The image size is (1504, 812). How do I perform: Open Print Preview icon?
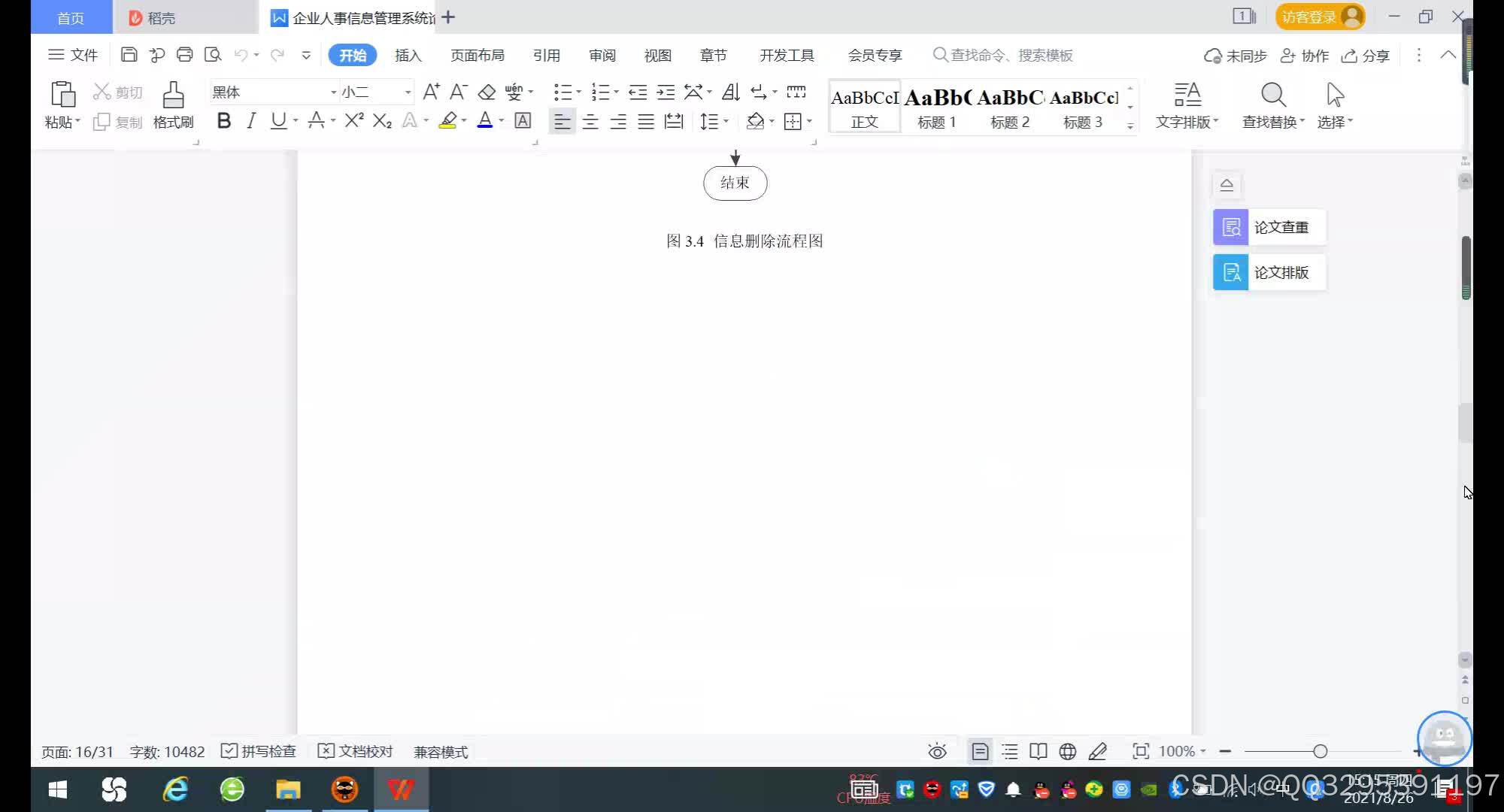coord(213,55)
